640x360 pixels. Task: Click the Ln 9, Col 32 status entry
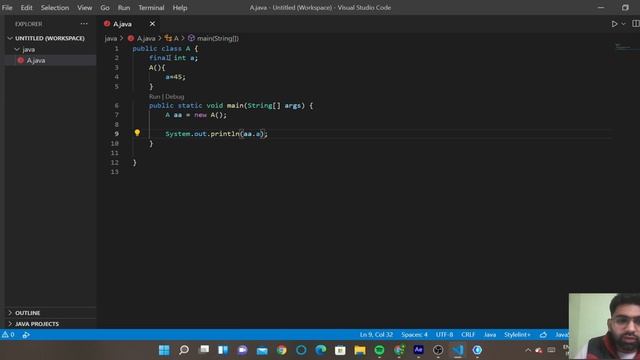(376, 335)
